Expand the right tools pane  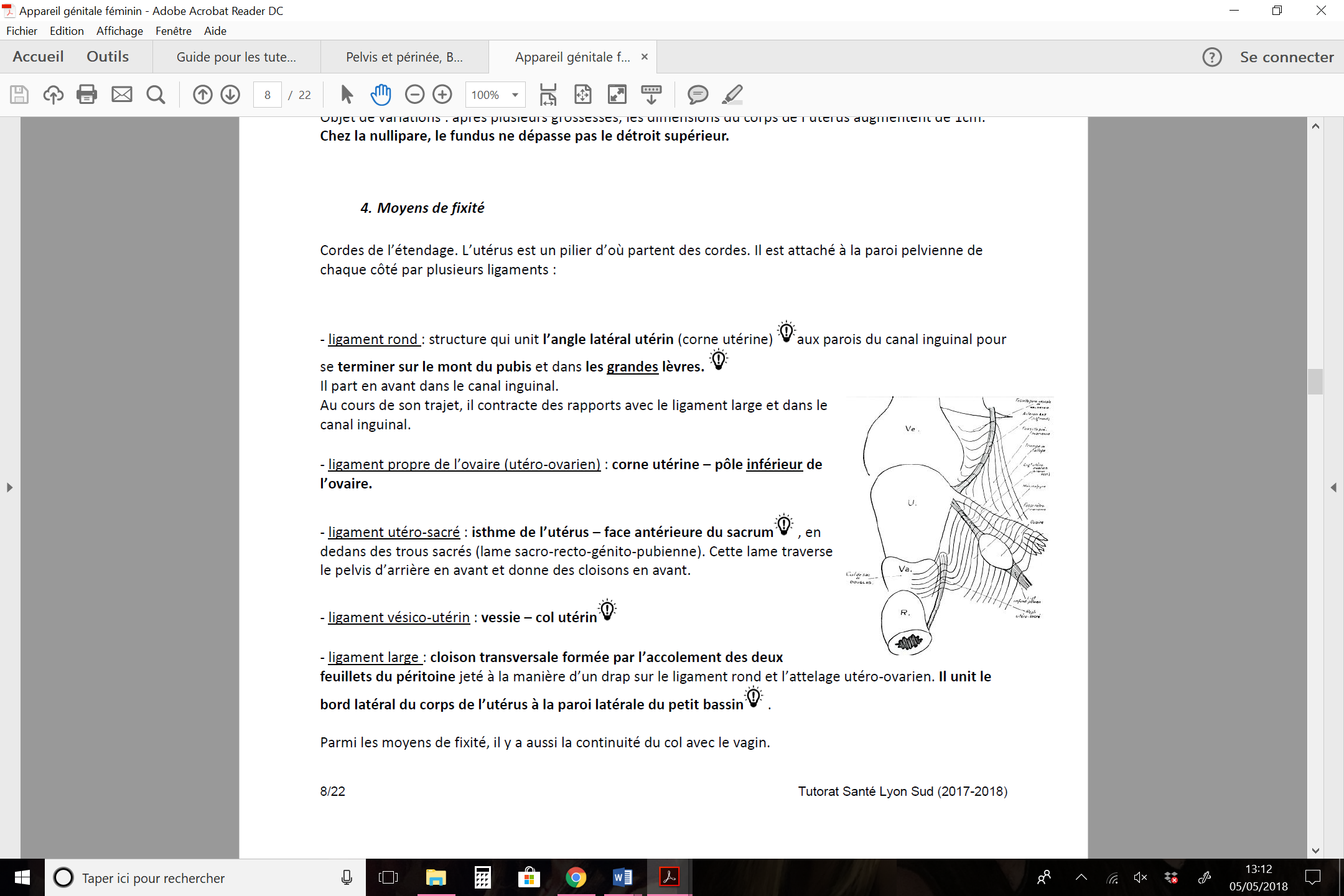(1333, 487)
